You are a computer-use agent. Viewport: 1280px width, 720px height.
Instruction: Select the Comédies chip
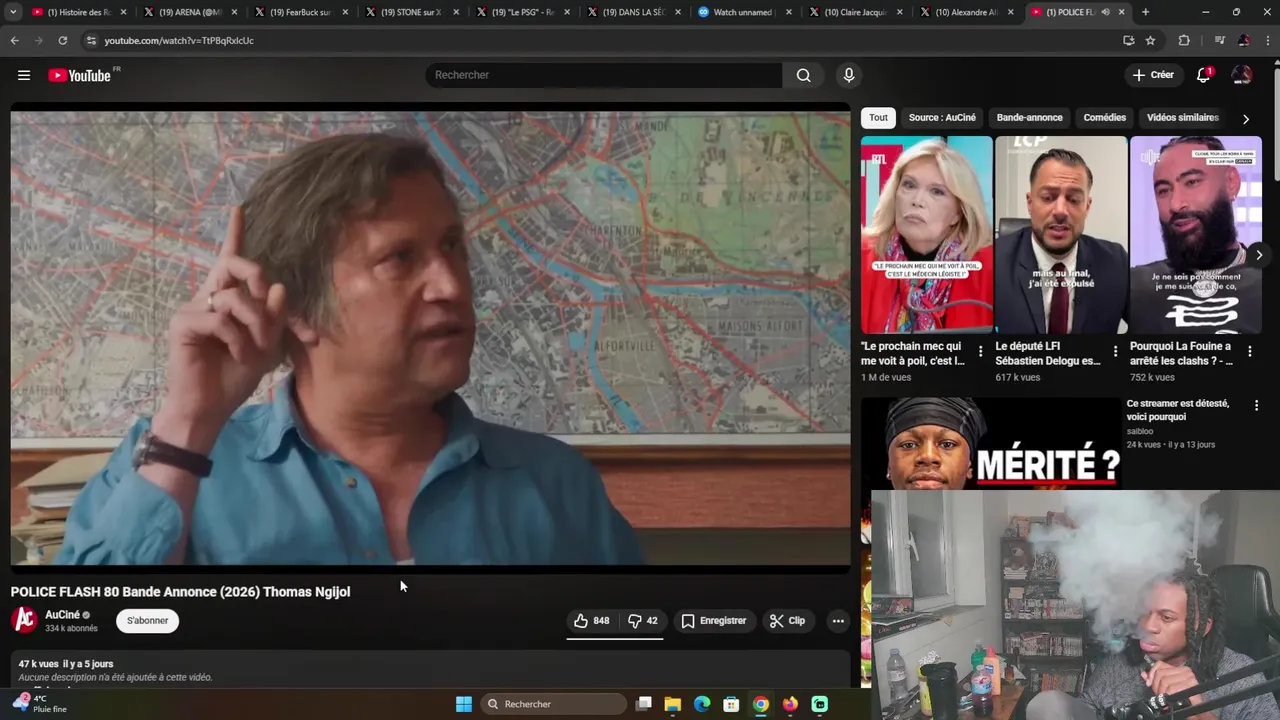pos(1104,118)
